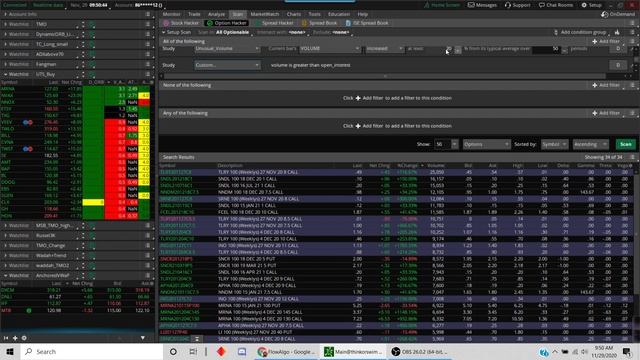Click the collapse sidebar arrow icon
This screenshot has height=360, width=640.
pyautogui.click(x=6, y=338)
